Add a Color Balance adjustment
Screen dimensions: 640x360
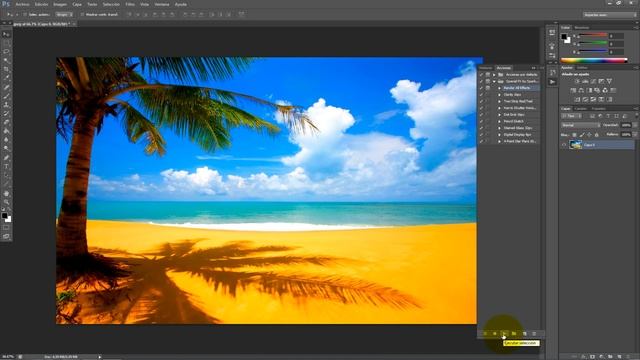coord(581,90)
